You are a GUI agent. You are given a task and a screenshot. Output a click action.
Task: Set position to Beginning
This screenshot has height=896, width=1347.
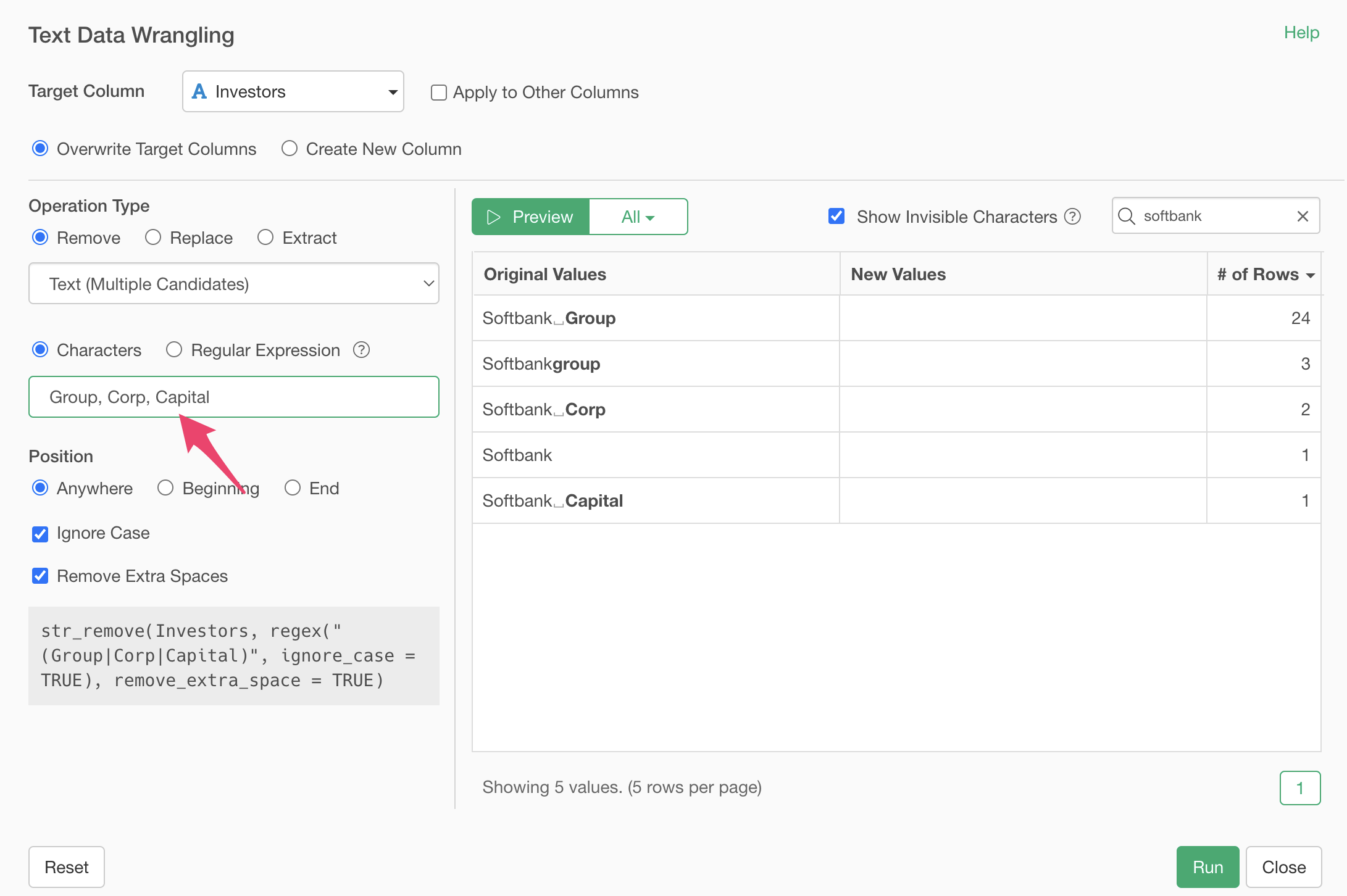pos(165,488)
